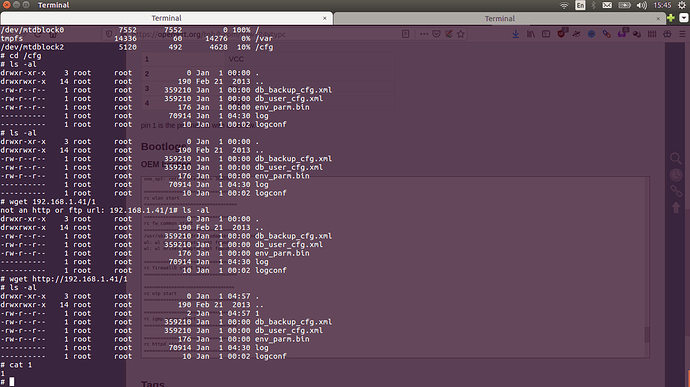Click the tmpfs line in terminal
This screenshot has width=690, height=387.
(x=136, y=38)
